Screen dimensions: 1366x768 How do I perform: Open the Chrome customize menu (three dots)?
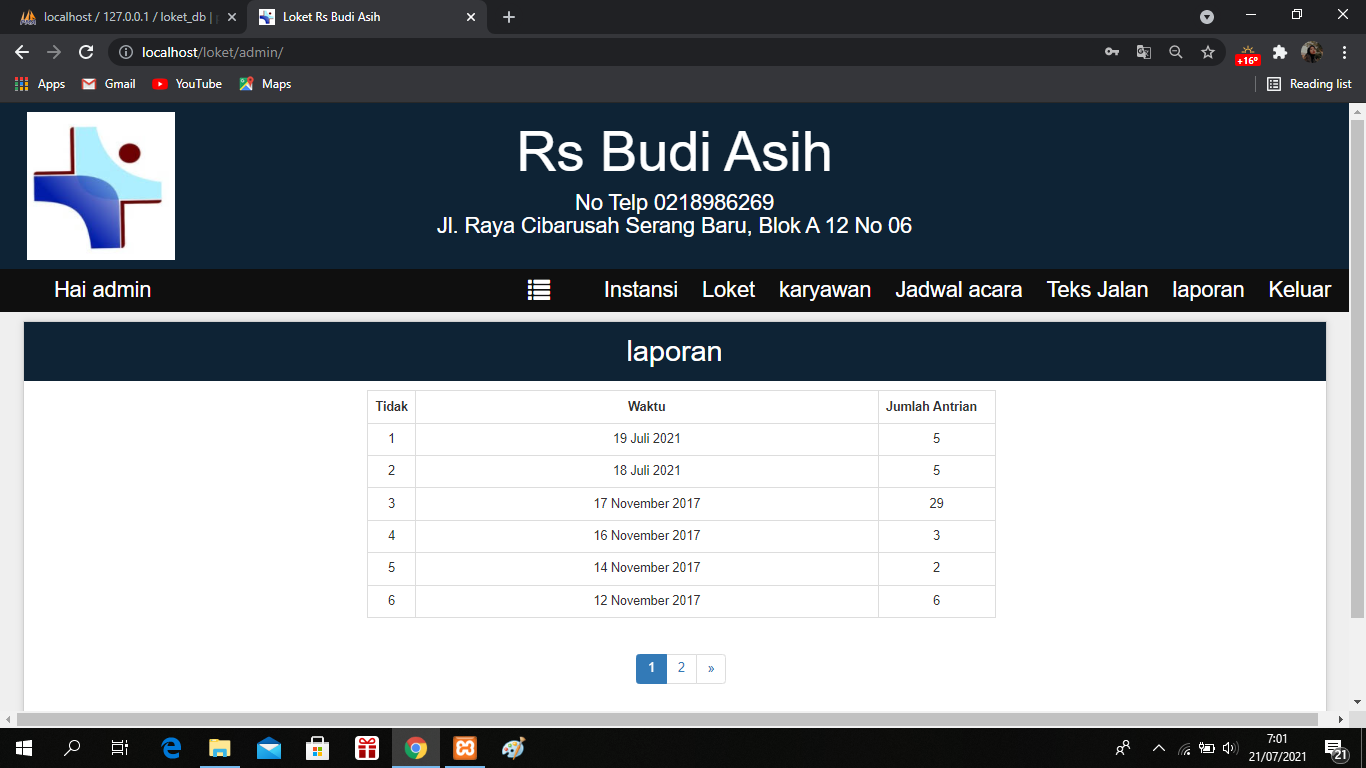(x=1344, y=51)
